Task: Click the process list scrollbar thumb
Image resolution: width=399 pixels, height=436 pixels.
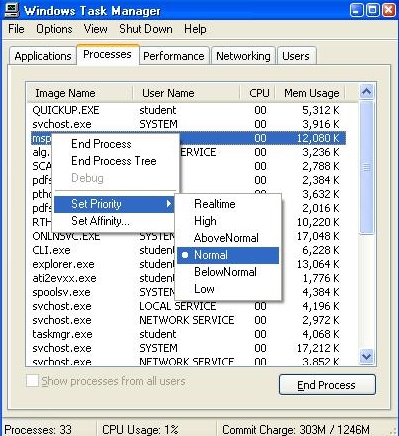Action: pos(366,168)
